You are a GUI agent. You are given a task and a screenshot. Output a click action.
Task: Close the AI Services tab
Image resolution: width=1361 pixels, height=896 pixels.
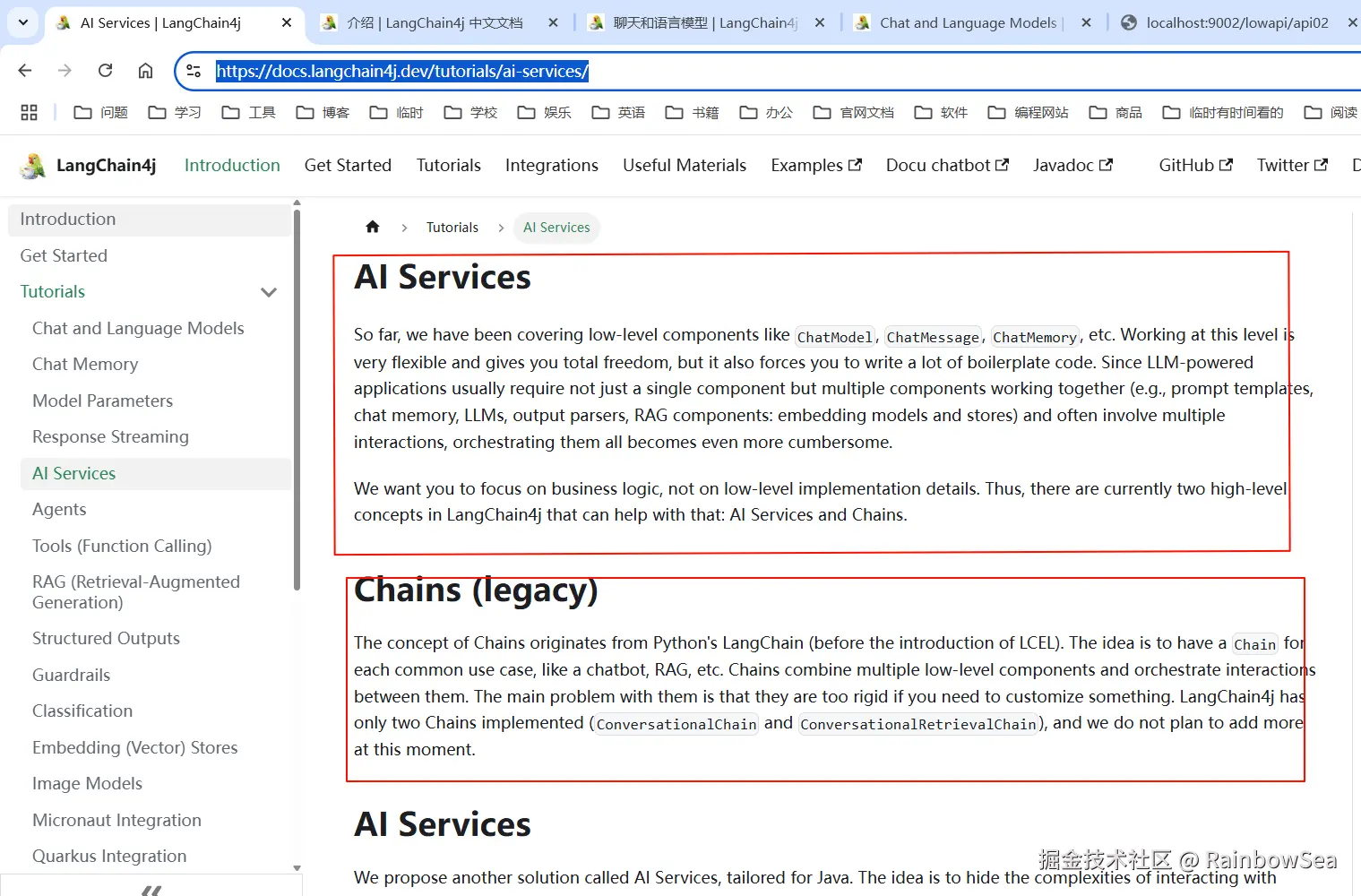click(287, 22)
